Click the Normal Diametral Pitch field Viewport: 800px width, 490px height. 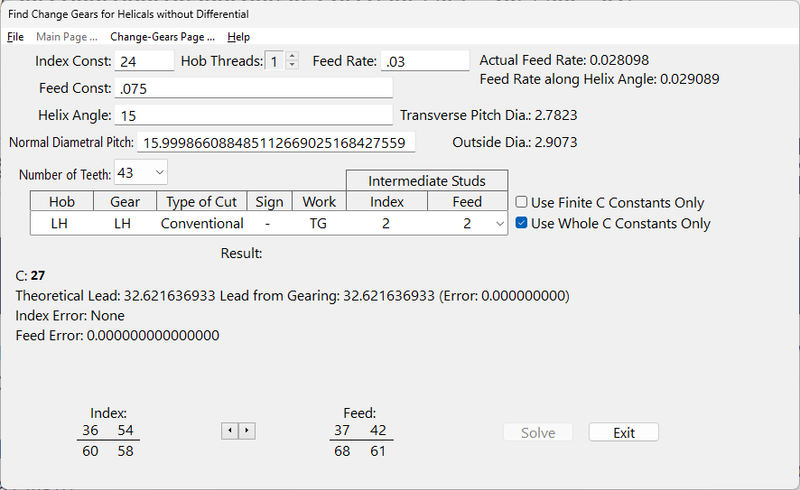tap(274, 143)
